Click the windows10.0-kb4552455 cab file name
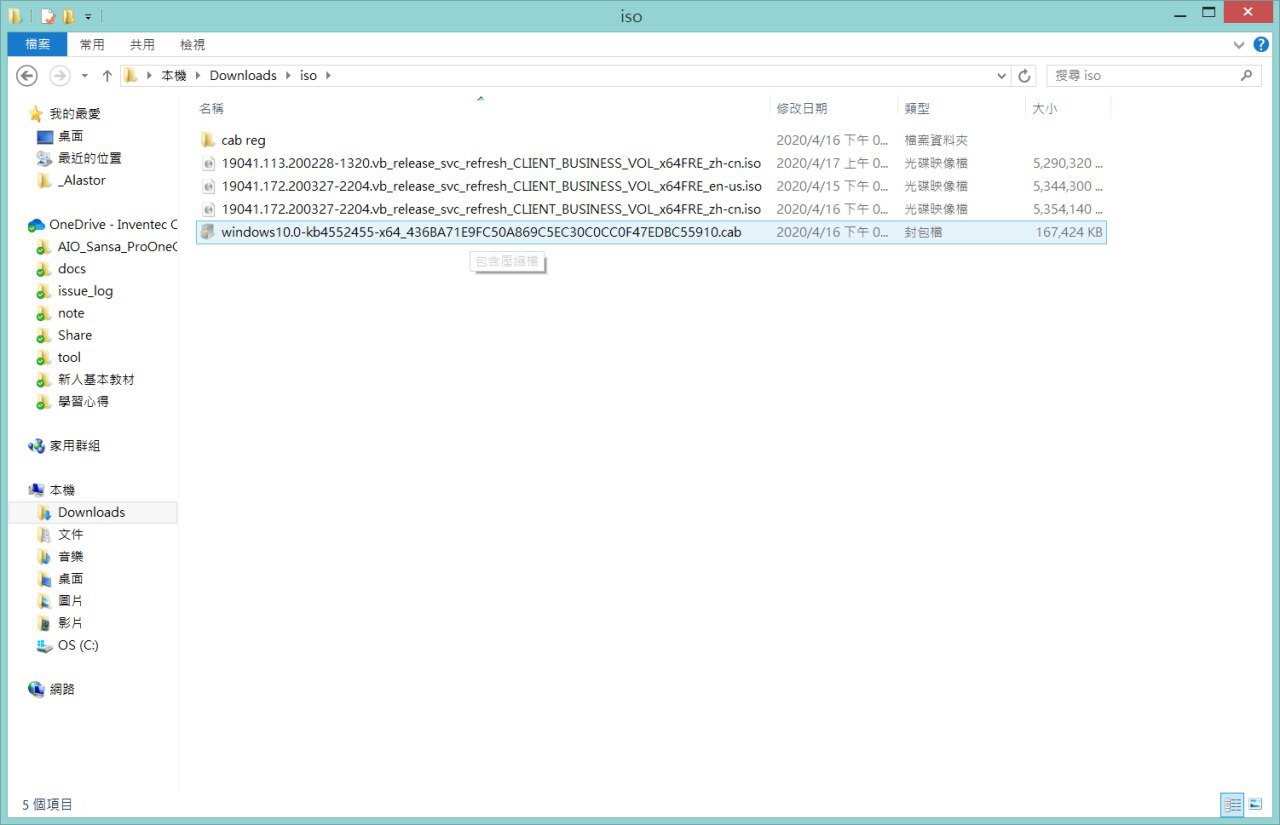The width and height of the screenshot is (1280, 825). 481,232
